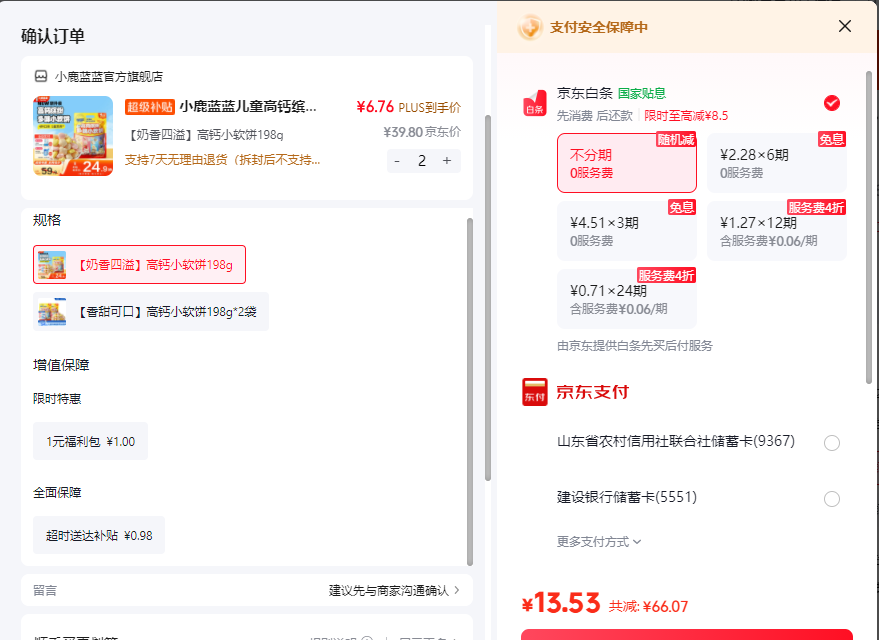The image size is (879, 640).
Task: Click the 全面保障 label
Action: tap(57, 493)
